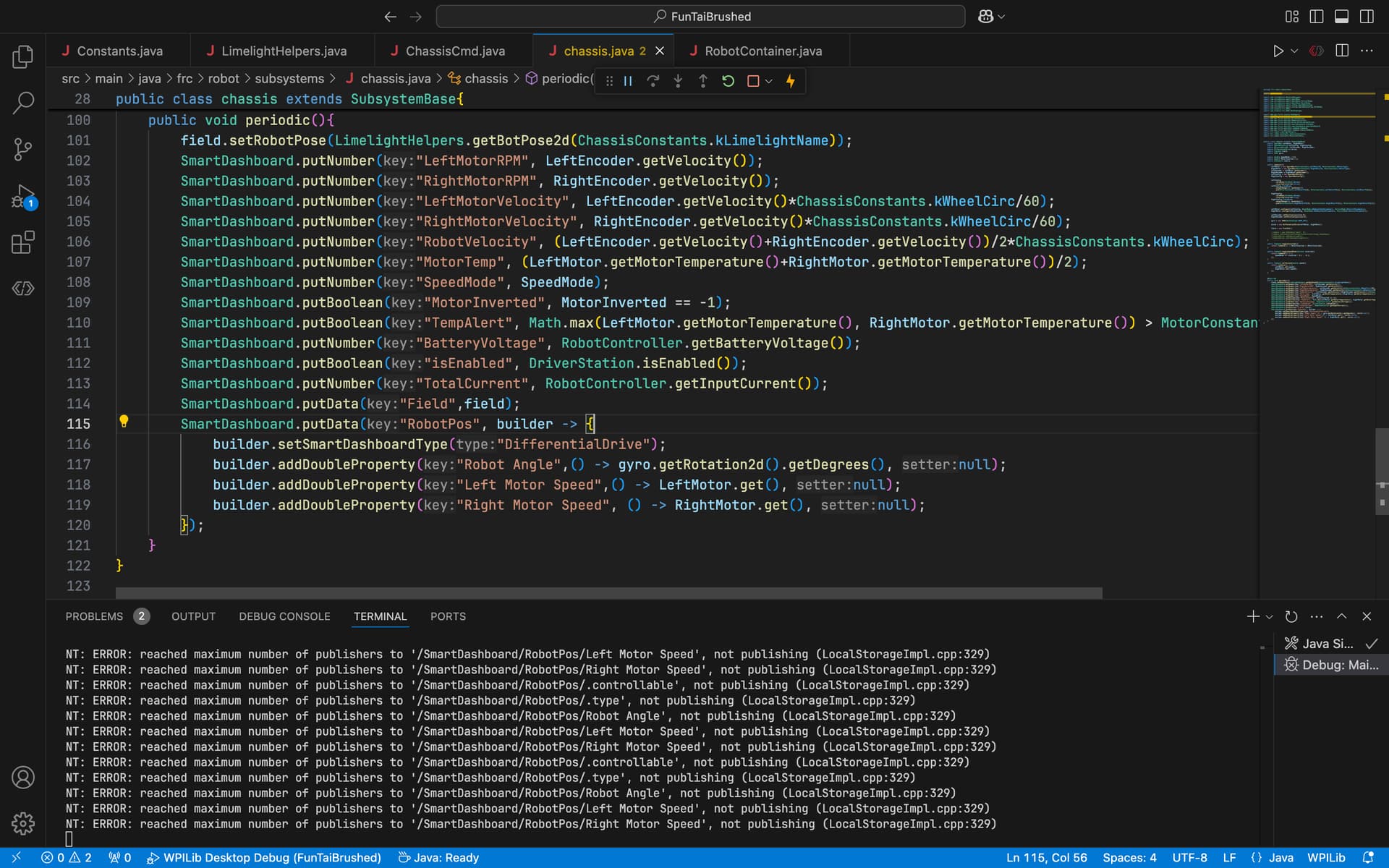
Task: Switch to the DEBUG CONSOLE panel tab
Action: click(284, 616)
